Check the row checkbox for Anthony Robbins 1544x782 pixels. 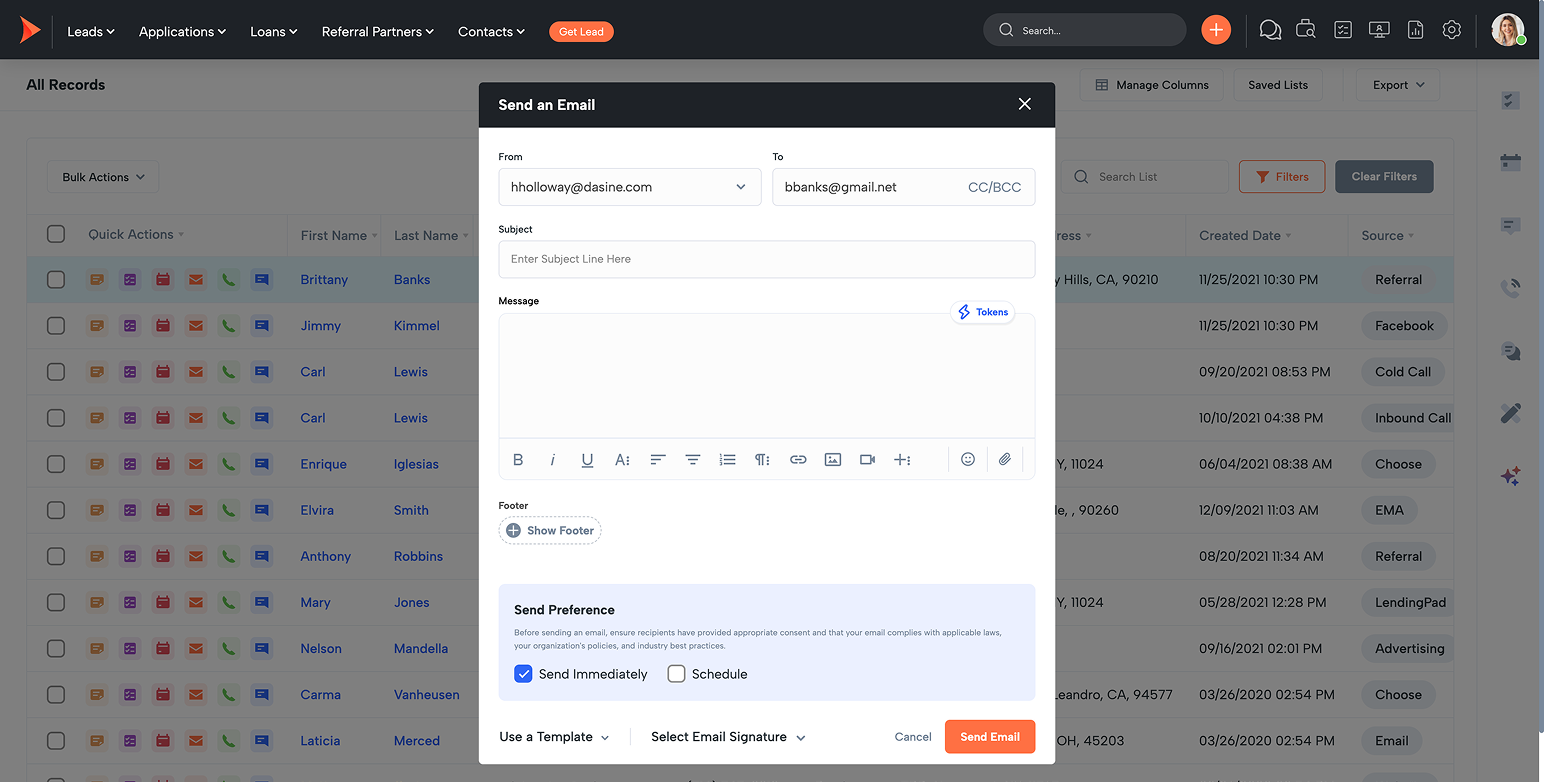56,556
